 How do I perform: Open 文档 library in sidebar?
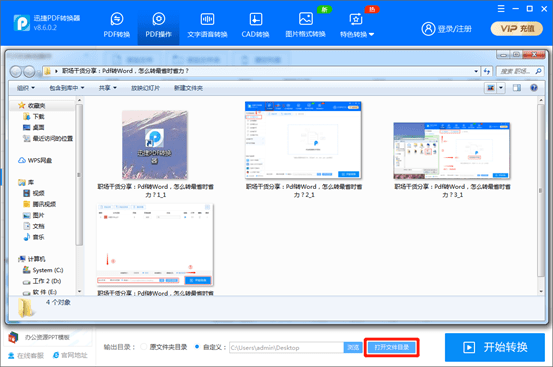[34, 226]
